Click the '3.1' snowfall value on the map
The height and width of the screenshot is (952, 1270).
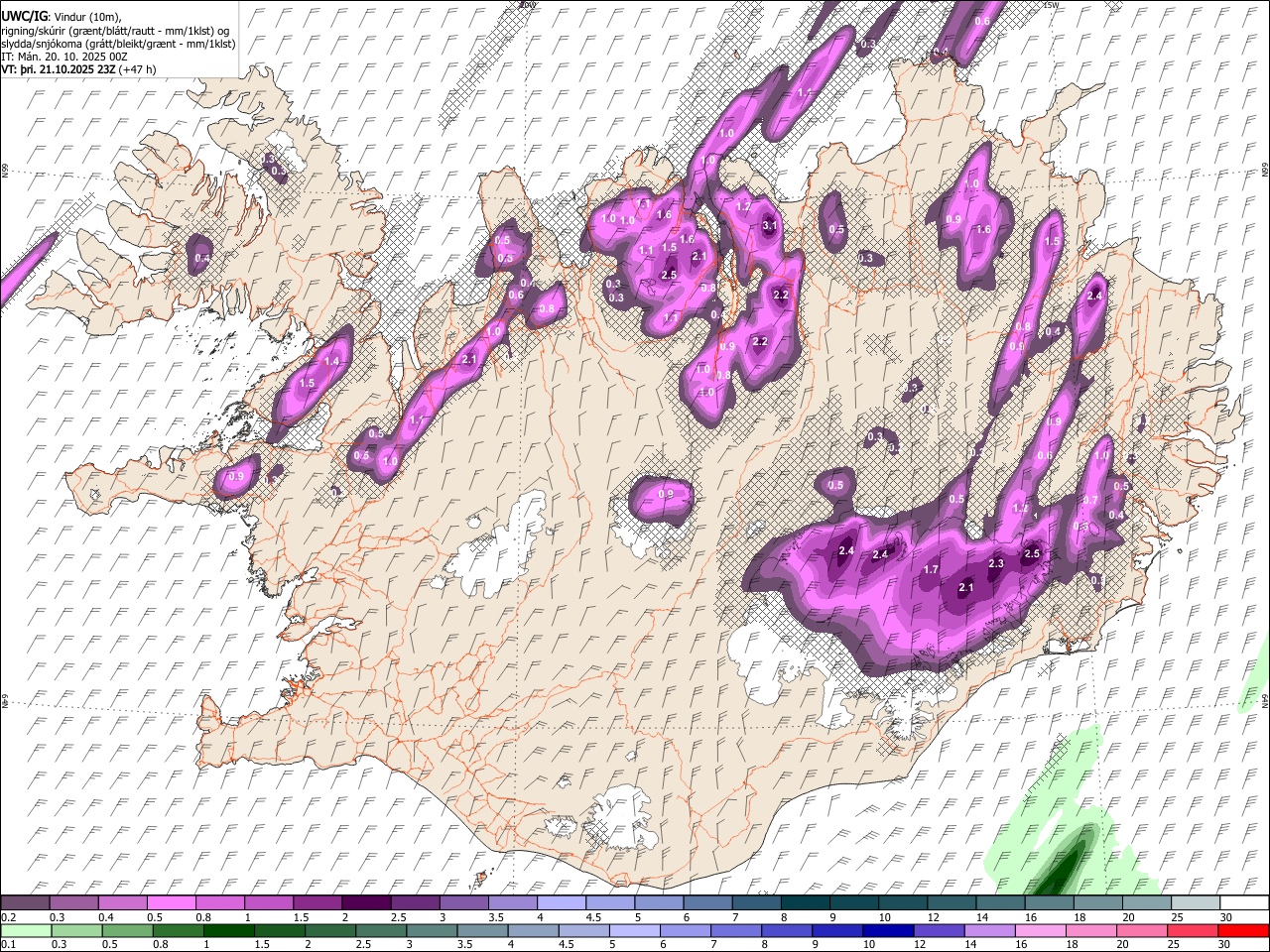[x=770, y=226]
